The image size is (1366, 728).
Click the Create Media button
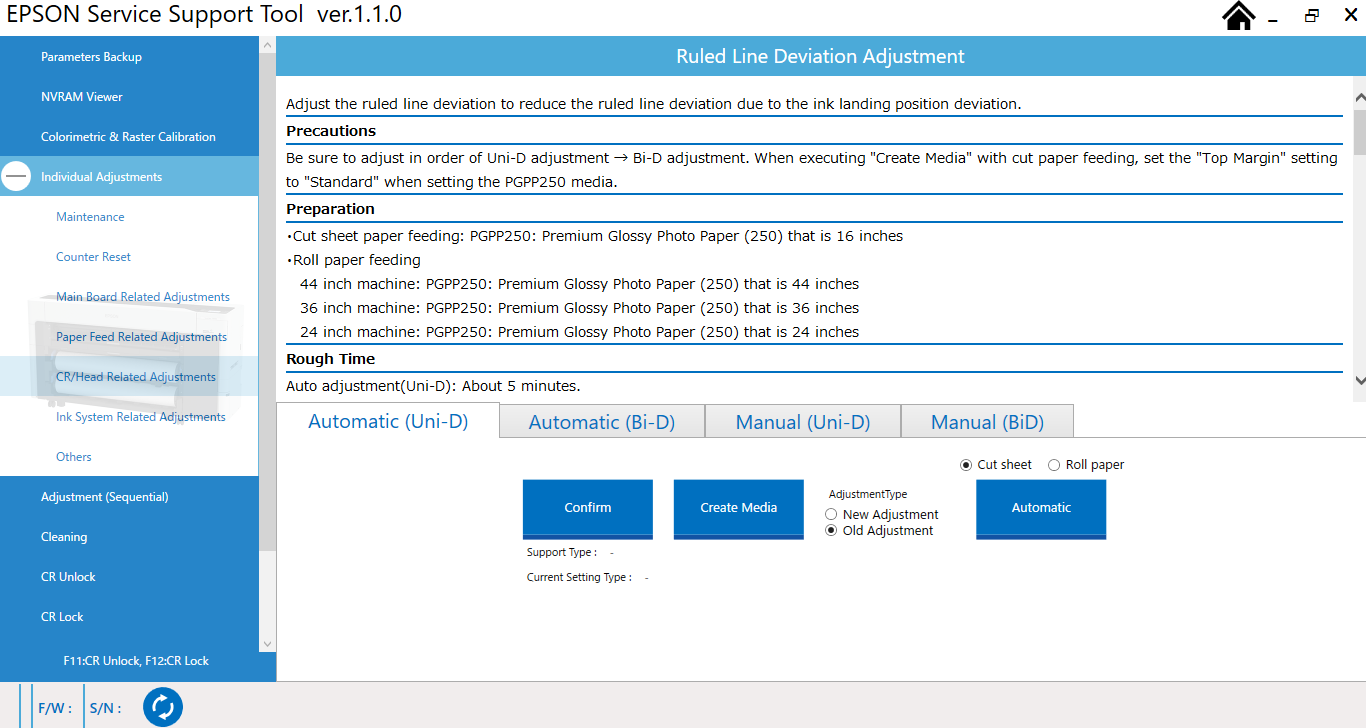pyautogui.click(x=739, y=509)
